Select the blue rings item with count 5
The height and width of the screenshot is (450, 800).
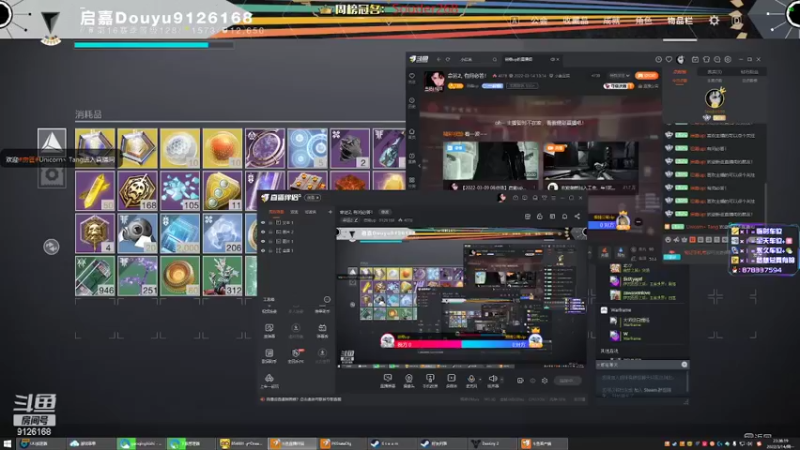click(307, 148)
